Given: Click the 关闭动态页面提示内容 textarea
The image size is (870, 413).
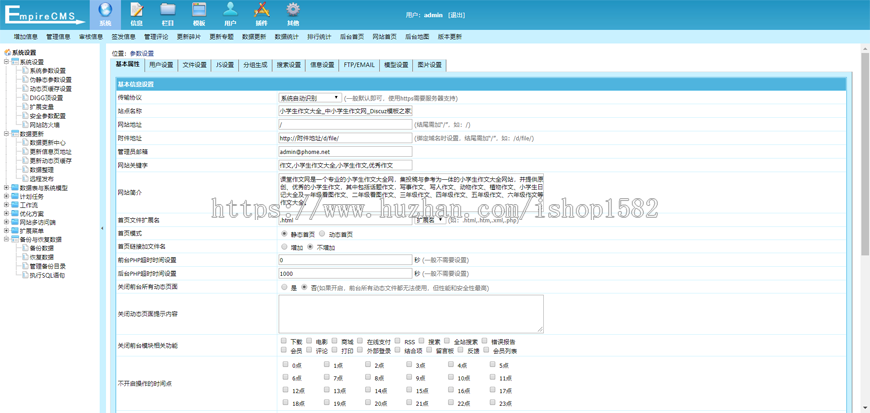Looking at the screenshot, I should click(x=411, y=314).
